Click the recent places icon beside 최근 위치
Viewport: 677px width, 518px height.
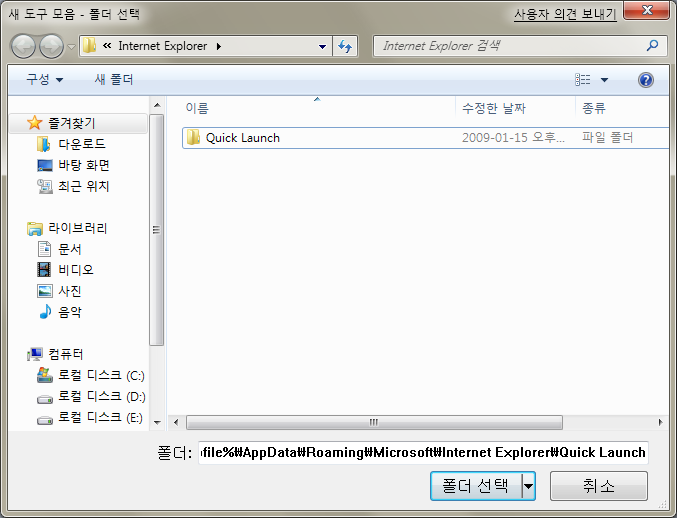44,186
